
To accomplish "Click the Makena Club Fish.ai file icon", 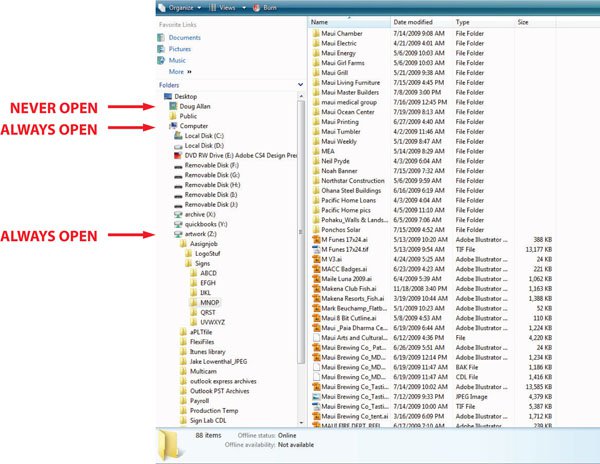I will [316, 289].
